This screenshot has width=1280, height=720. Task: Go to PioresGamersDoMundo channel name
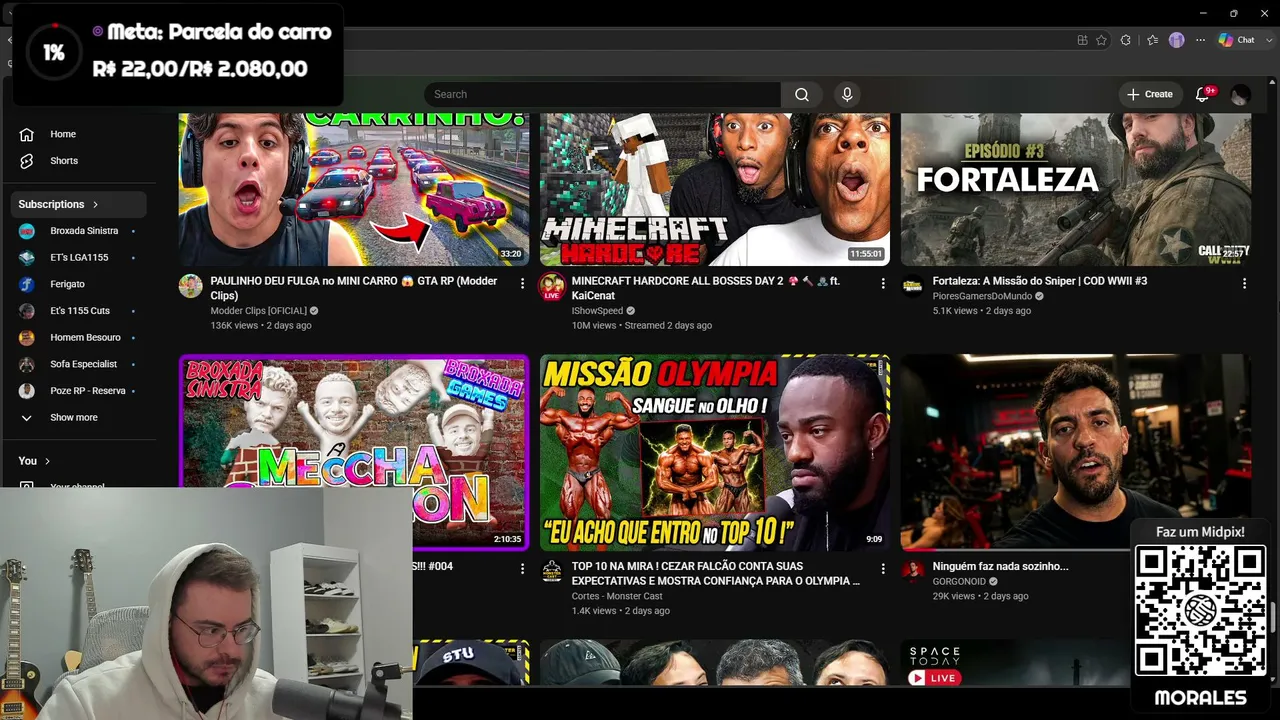tap(982, 296)
